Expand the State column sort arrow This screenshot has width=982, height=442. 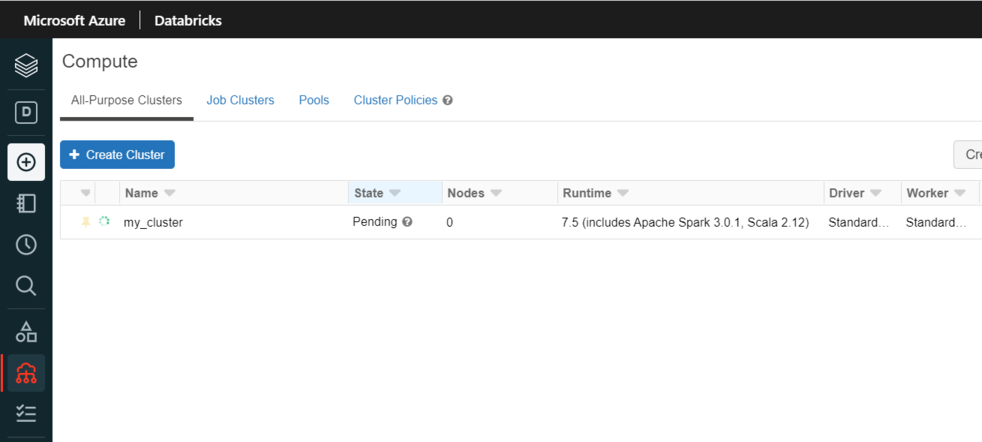[x=395, y=193]
